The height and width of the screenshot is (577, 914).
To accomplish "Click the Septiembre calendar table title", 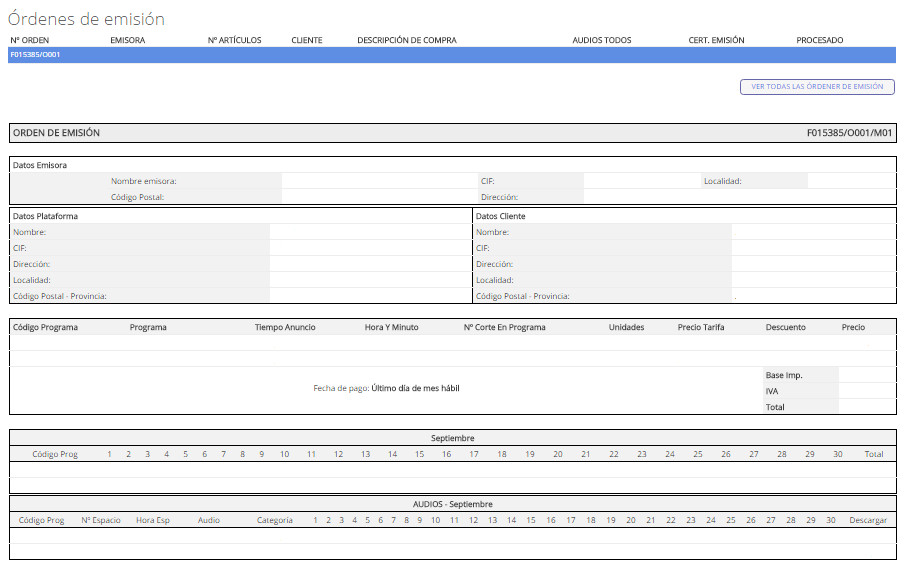I will tap(452, 438).
